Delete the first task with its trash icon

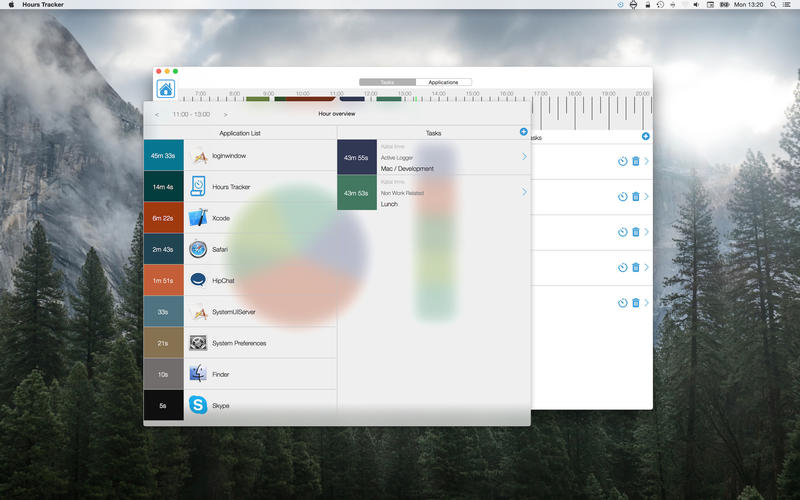tap(635, 161)
